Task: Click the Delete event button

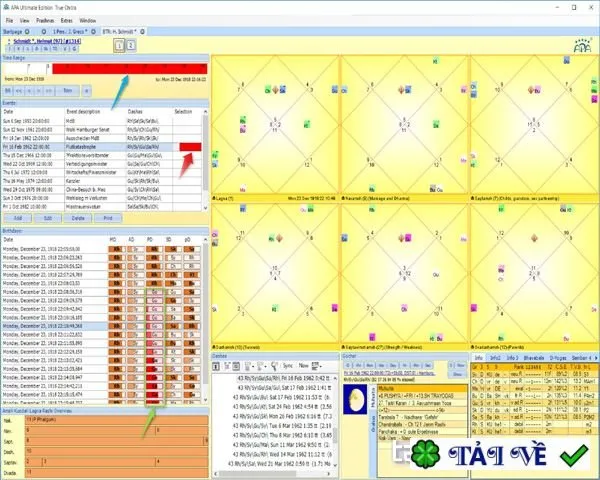Action: (78, 218)
